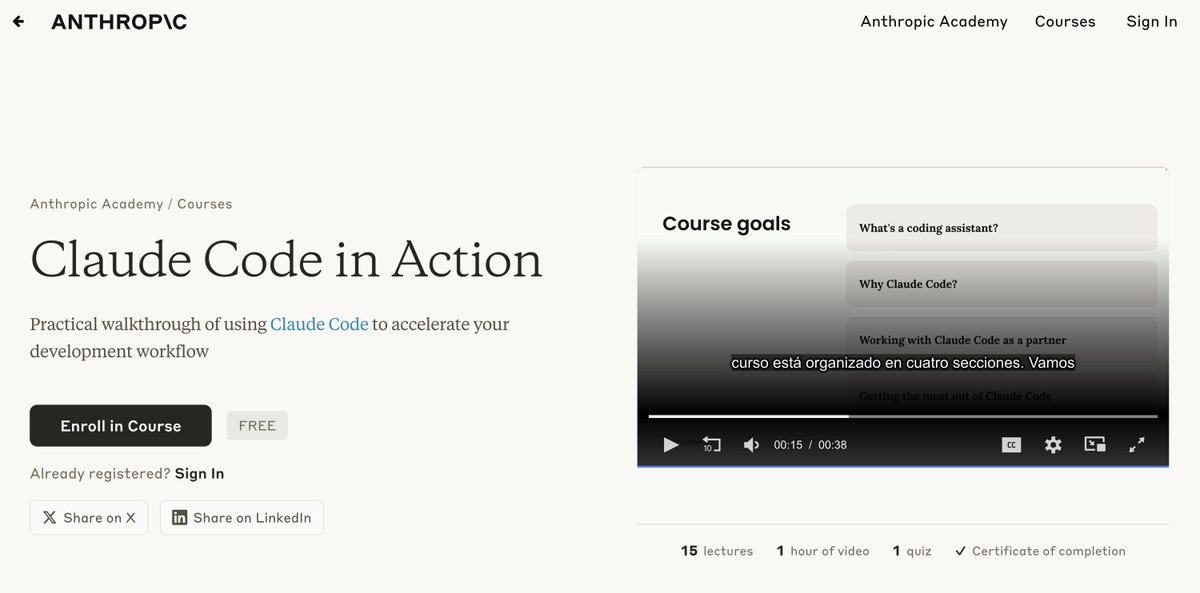This screenshot has width=1200, height=593.
Task: Click the 1 quiz stat
Action: 912,551
